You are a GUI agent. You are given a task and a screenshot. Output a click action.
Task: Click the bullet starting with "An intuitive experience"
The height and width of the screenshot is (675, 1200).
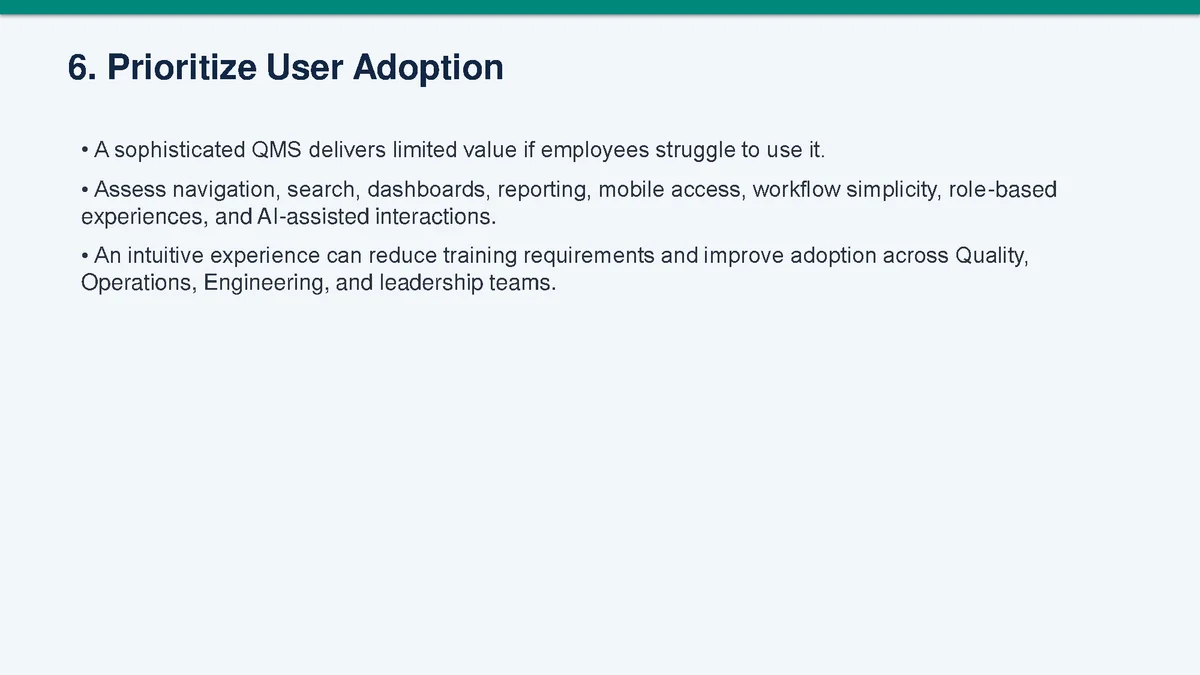coord(555,269)
